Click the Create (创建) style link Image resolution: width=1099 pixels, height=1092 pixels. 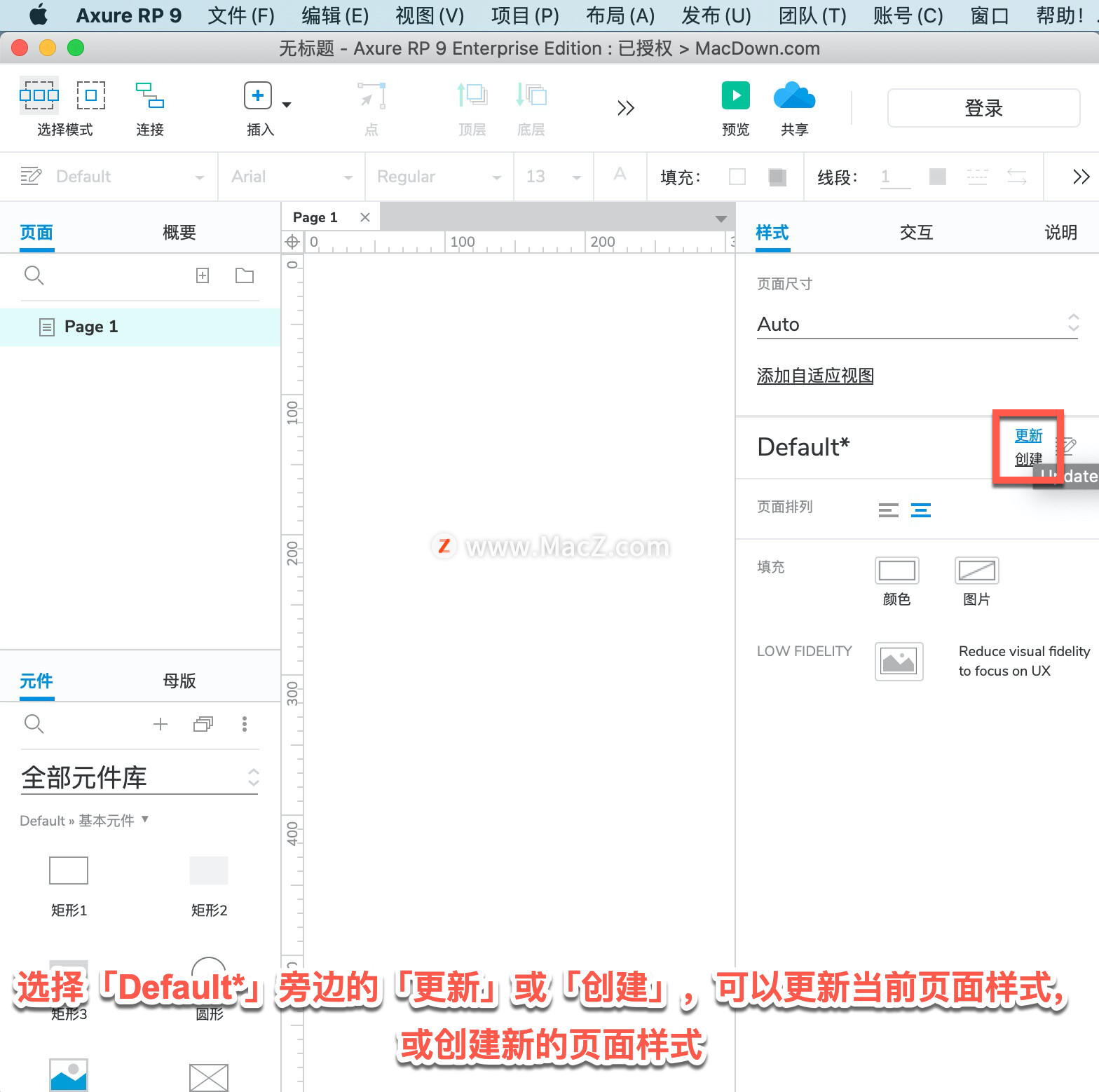(1028, 459)
